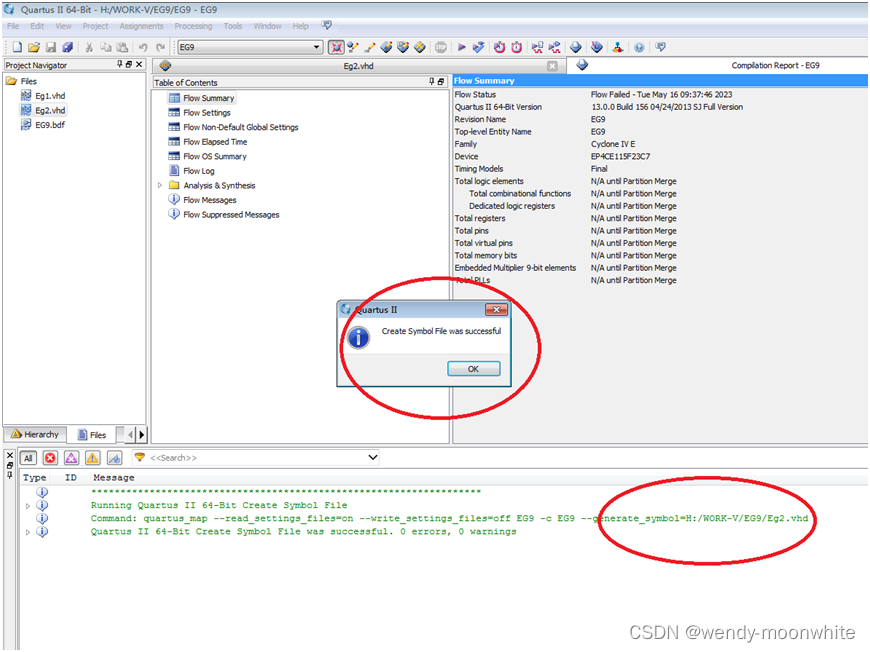Open the EG9 revision dropdown
This screenshot has width=870, height=652.
pyautogui.click(x=316, y=47)
